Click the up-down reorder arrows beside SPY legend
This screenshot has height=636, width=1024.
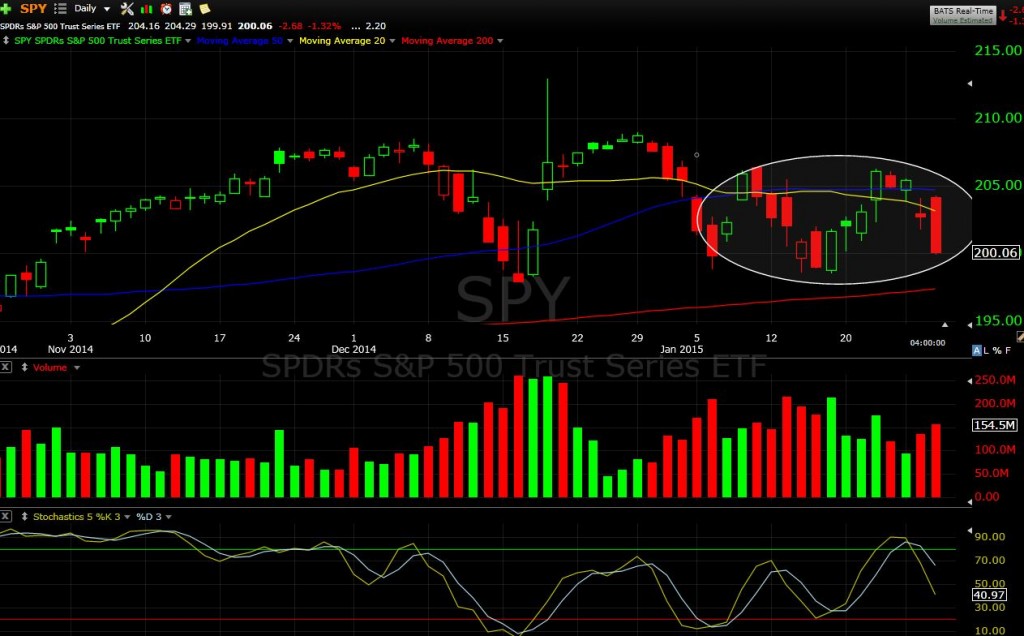6,40
